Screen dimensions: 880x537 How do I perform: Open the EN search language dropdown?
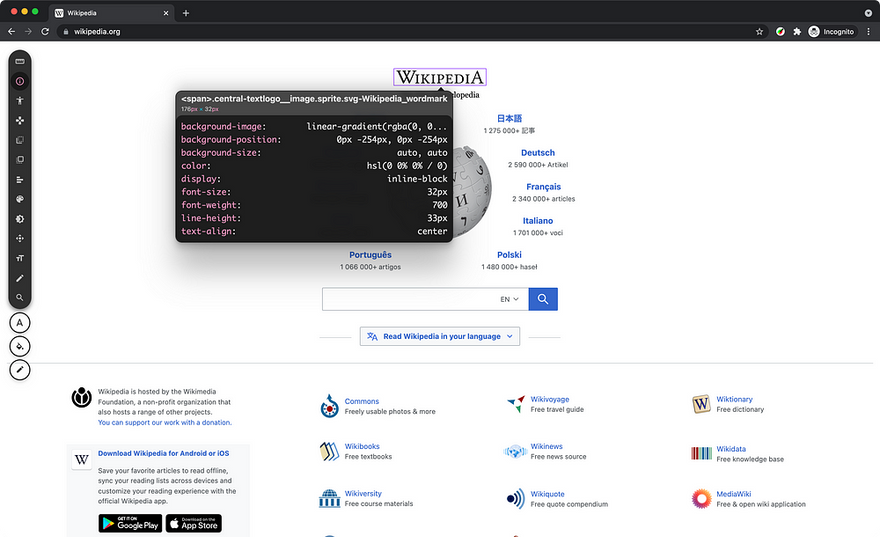point(510,299)
